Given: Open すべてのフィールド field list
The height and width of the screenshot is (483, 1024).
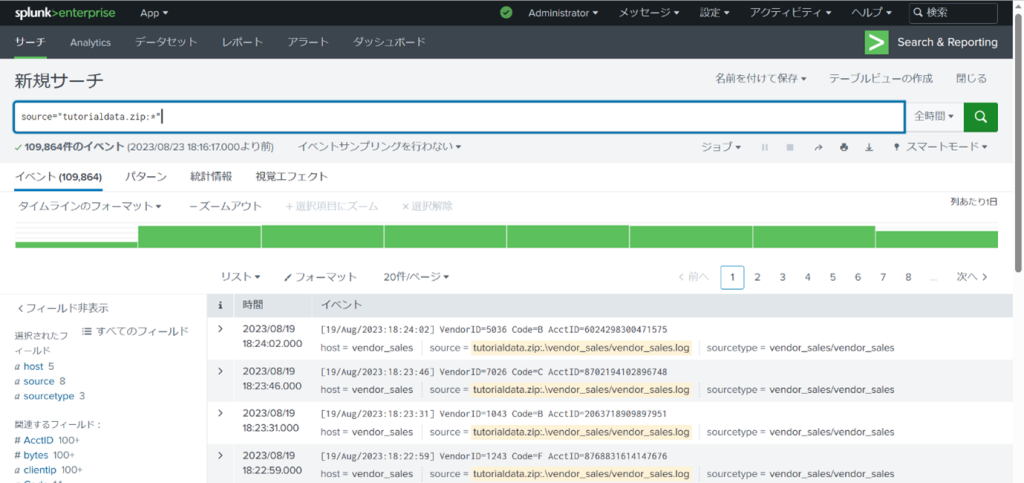Looking at the screenshot, I should coord(135,331).
